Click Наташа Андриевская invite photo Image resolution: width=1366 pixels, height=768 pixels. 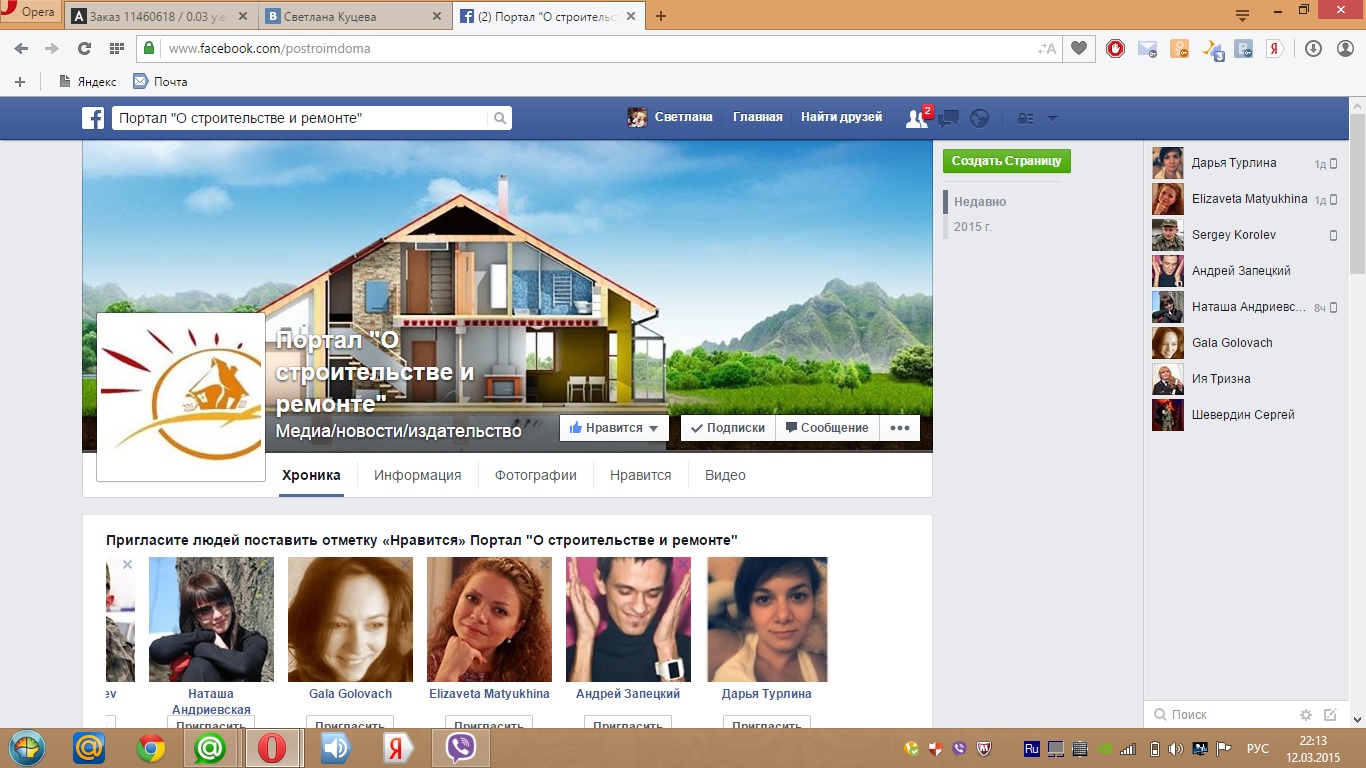[x=211, y=619]
